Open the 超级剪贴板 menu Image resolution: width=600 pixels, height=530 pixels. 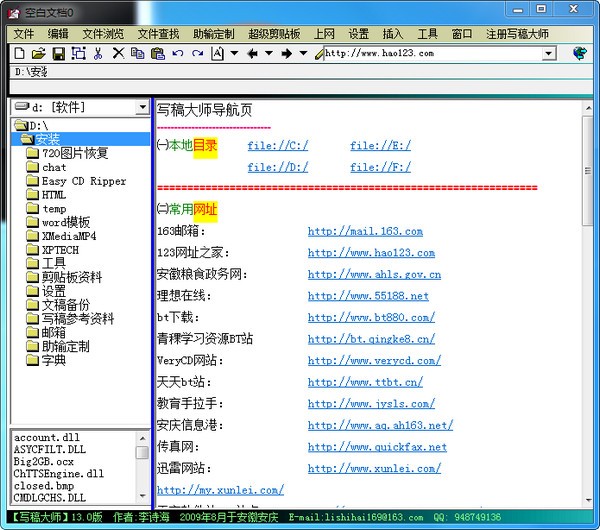point(274,34)
